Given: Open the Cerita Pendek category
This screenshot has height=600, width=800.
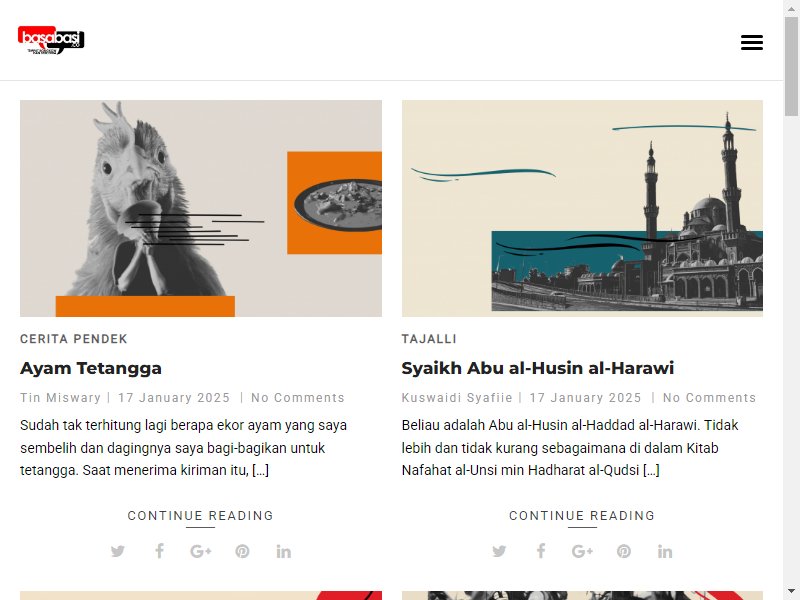Looking at the screenshot, I should 73,339.
